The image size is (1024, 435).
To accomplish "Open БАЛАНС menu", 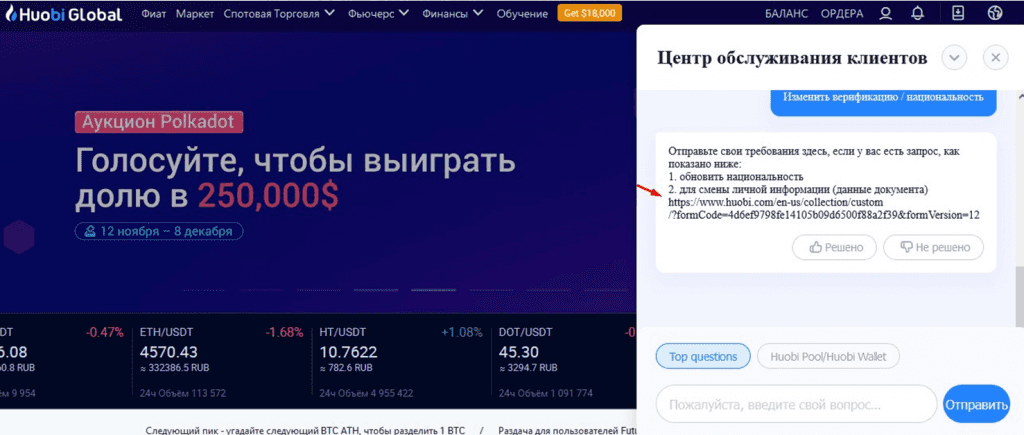I will 786,13.
